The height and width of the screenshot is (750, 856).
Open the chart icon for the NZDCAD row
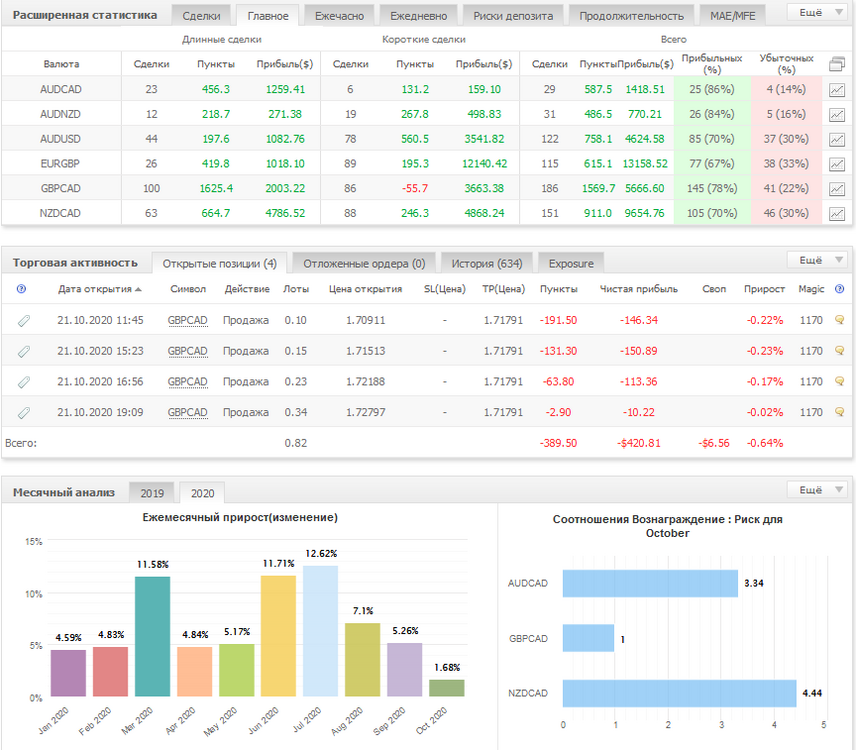point(836,213)
